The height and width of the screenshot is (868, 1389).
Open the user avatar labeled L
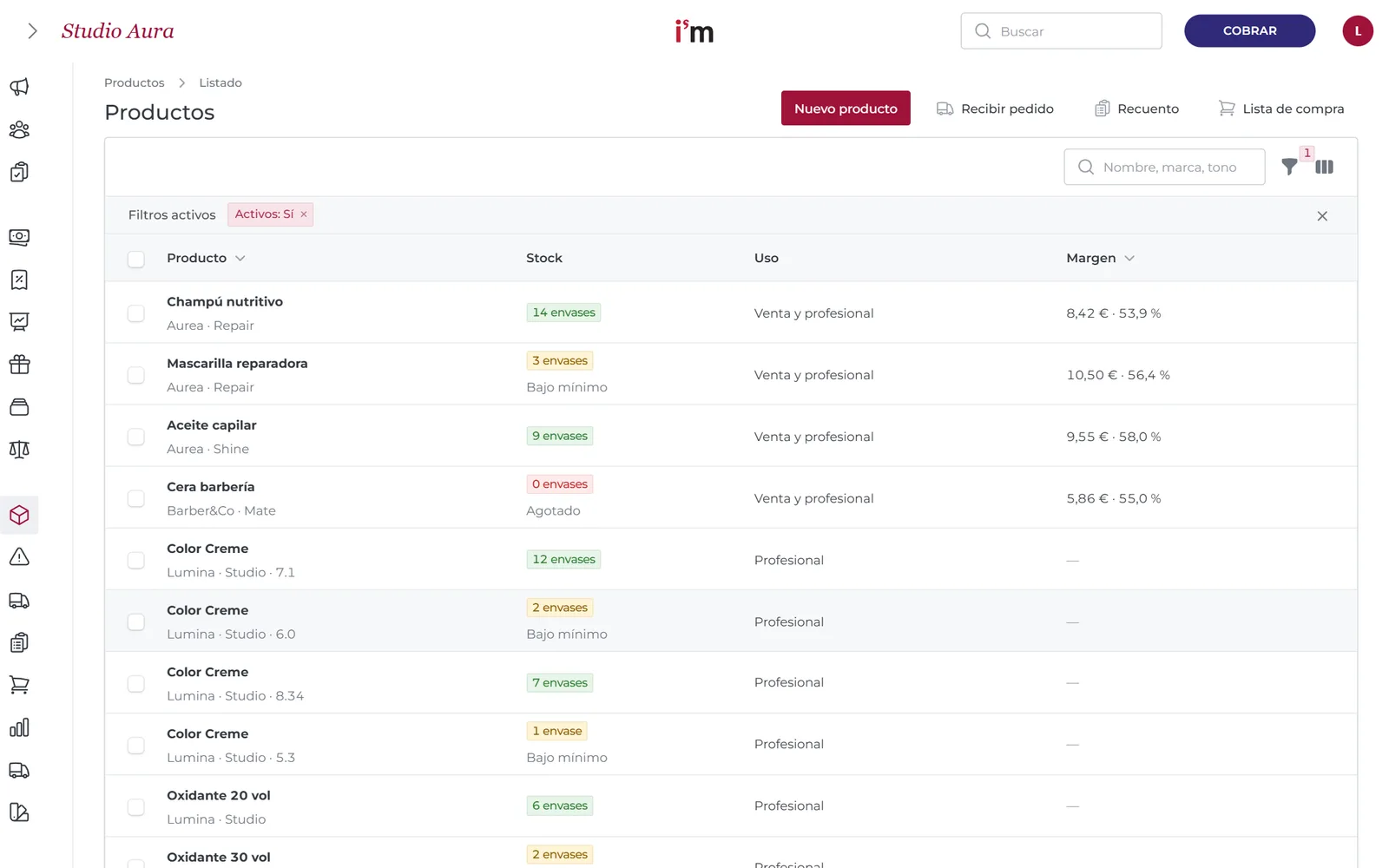(x=1358, y=31)
